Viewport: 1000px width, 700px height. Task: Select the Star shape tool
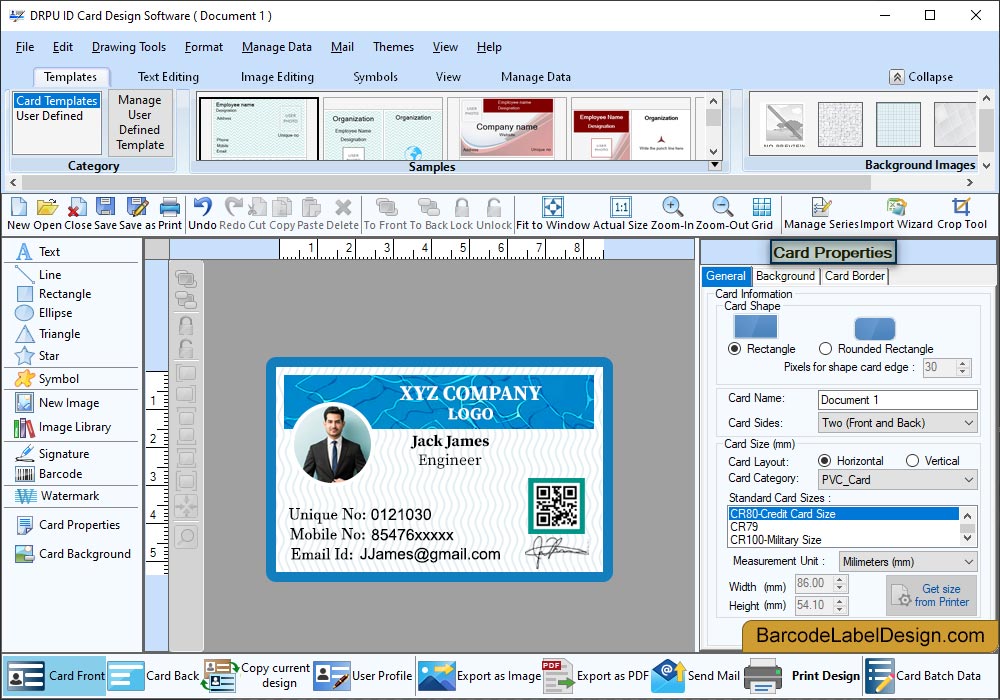tap(37, 356)
